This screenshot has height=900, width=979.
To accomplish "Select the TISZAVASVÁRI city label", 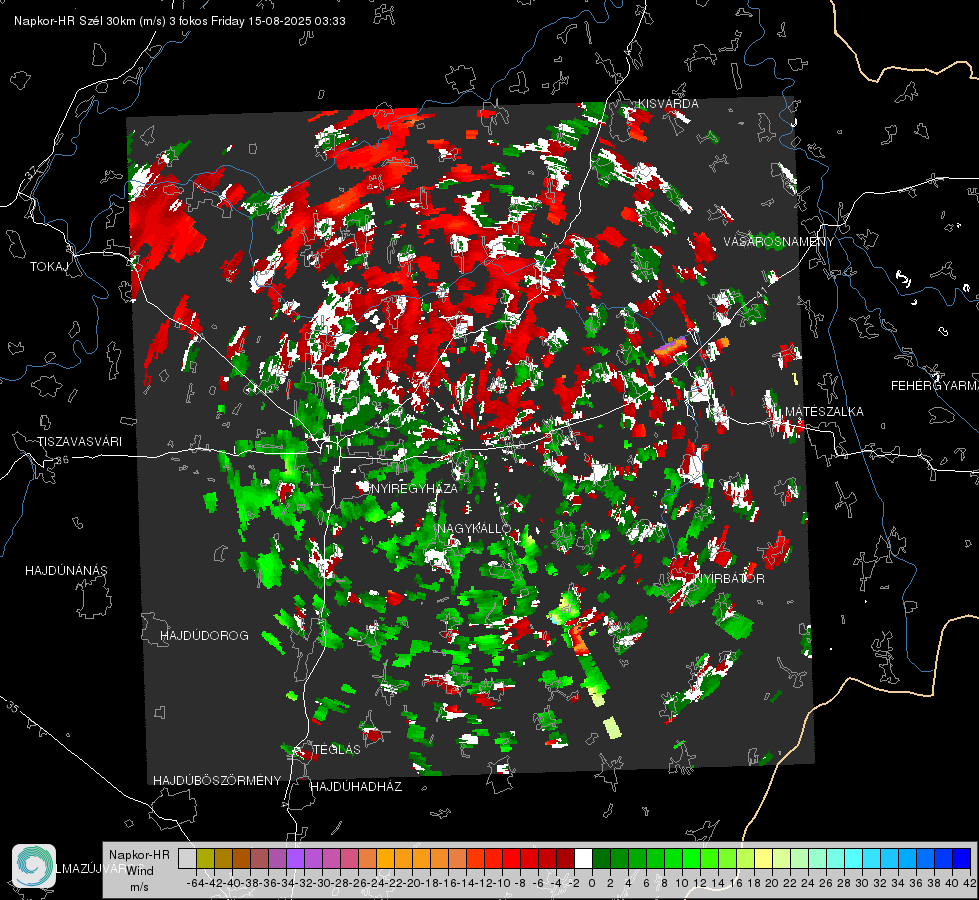I will (x=79, y=442).
